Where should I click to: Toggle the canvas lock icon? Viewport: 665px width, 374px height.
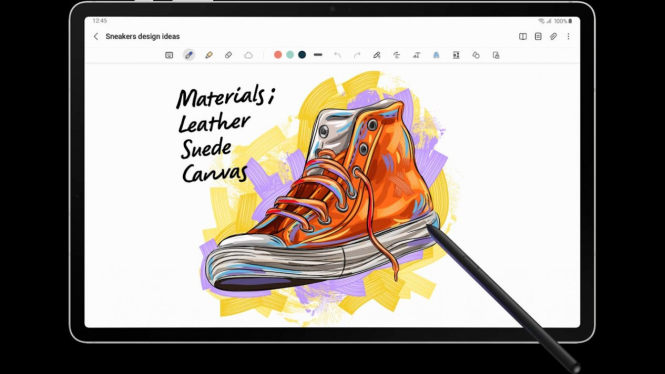click(x=496, y=55)
